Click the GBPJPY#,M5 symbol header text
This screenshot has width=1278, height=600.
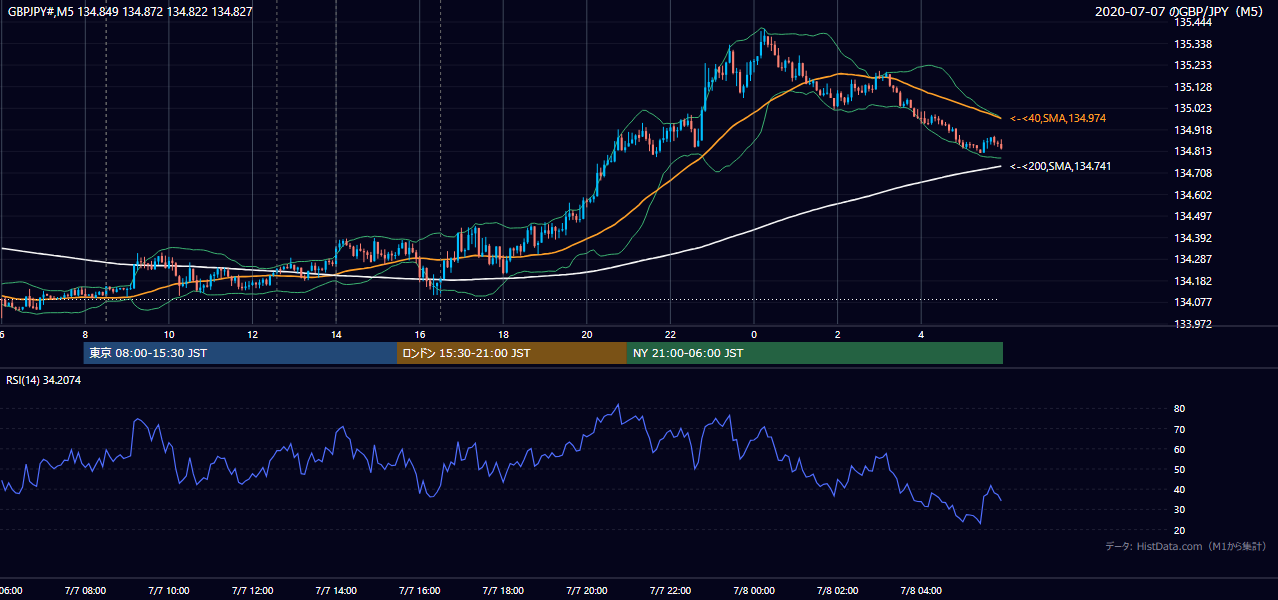tap(130, 12)
